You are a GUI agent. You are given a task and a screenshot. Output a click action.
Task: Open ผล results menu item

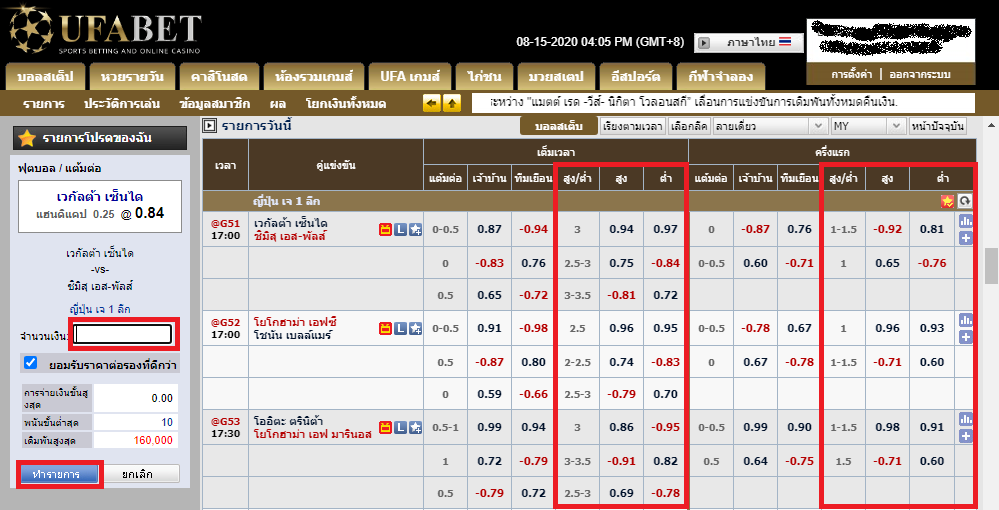[278, 104]
